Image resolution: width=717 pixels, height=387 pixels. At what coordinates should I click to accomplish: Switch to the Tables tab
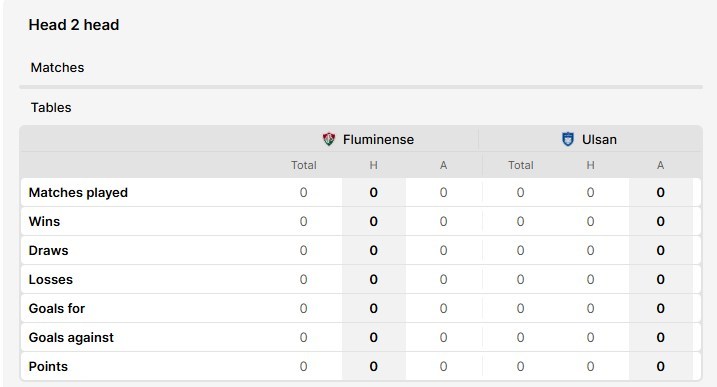[x=51, y=108]
